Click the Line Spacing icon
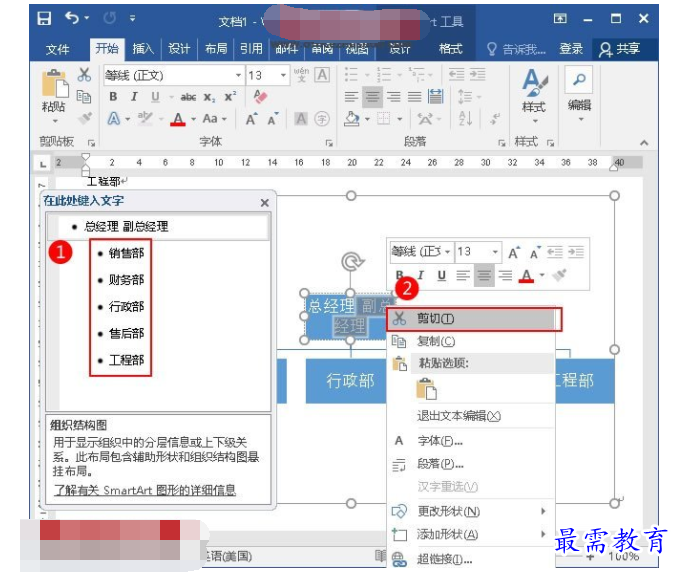Image resolution: width=676 pixels, height=572 pixels. coord(465,97)
